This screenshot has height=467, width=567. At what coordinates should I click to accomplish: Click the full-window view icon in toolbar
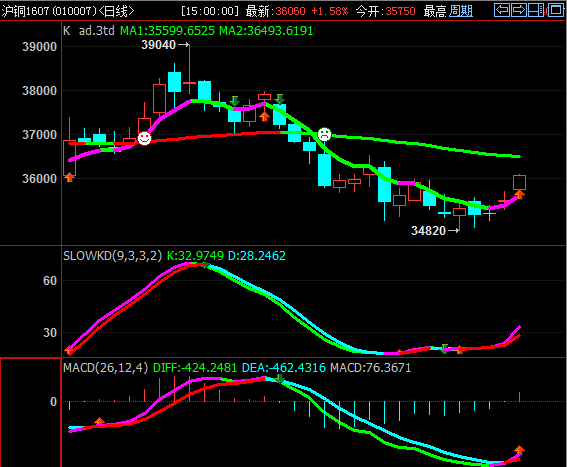click(x=555, y=10)
